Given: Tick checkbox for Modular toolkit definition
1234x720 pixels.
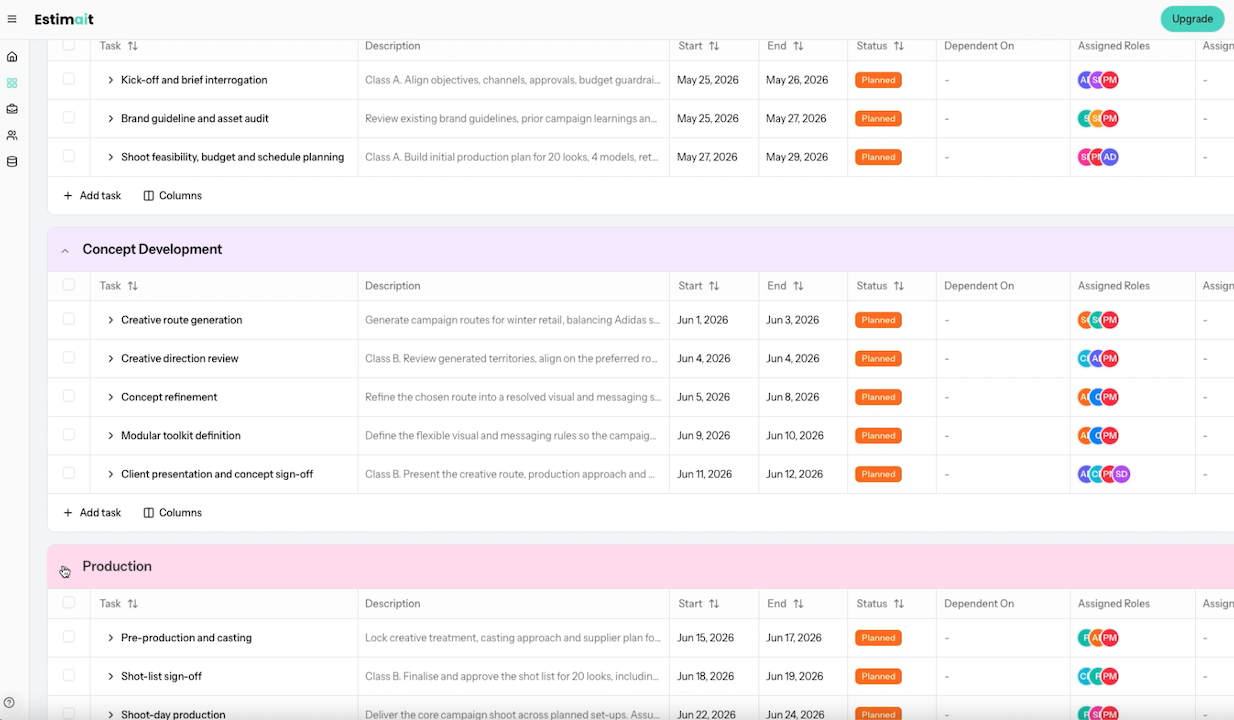Looking at the screenshot, I should pos(69,435).
